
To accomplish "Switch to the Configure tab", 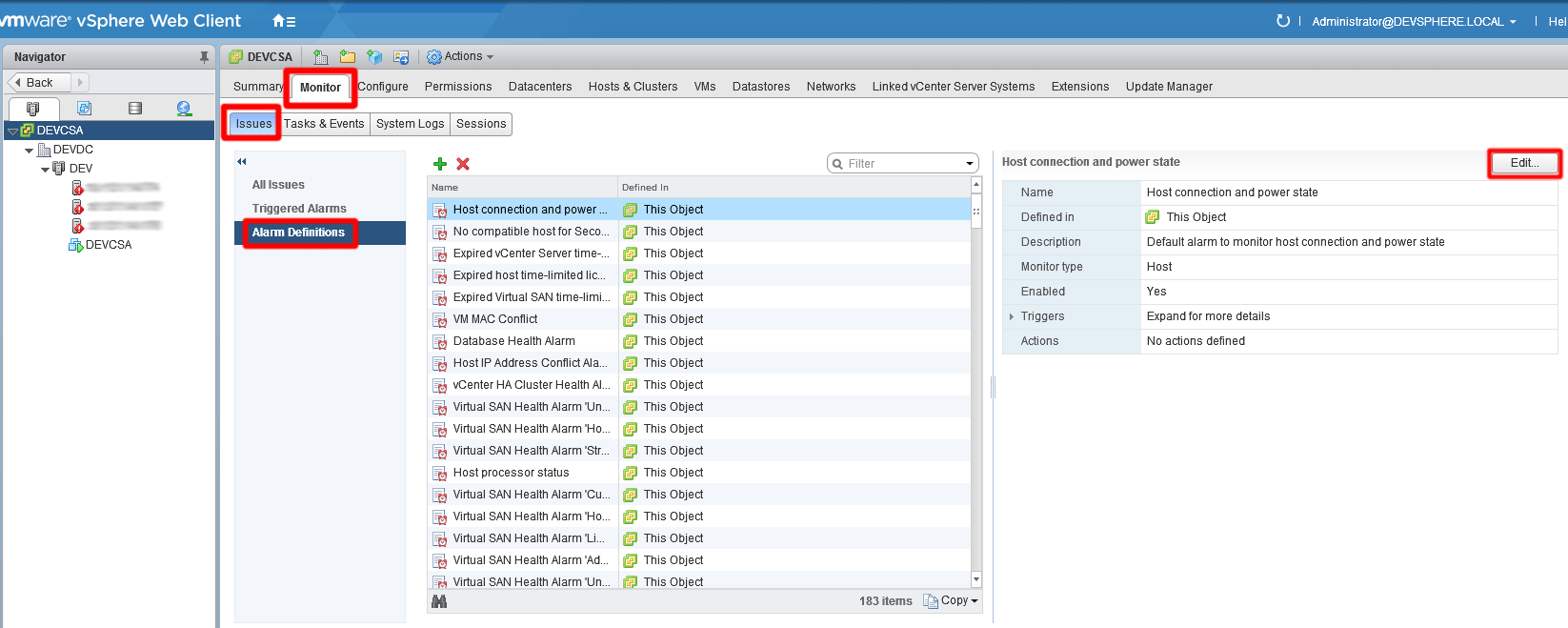I will pos(383,87).
